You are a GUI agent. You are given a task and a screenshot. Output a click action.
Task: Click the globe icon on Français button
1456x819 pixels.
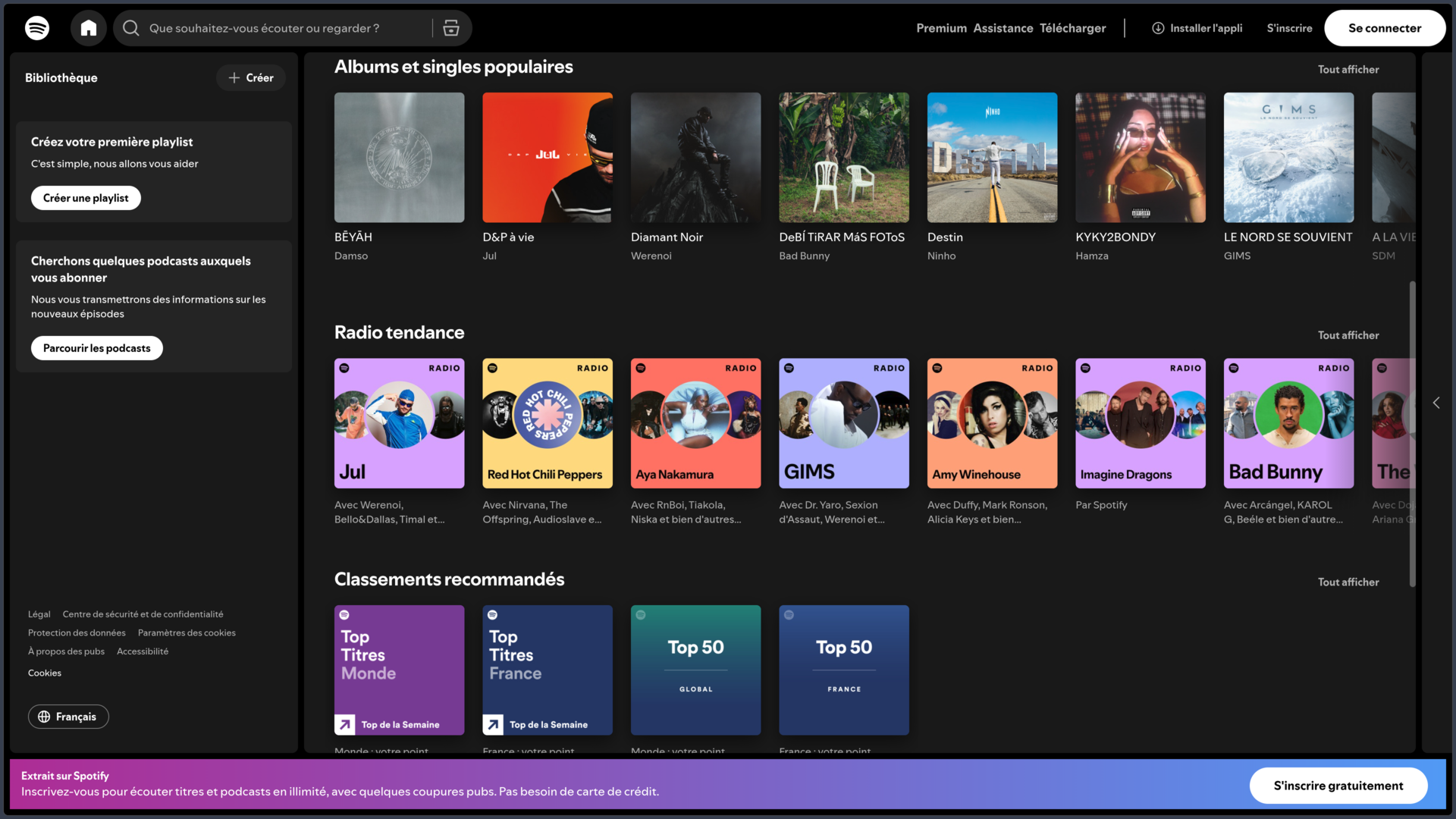coord(44,717)
